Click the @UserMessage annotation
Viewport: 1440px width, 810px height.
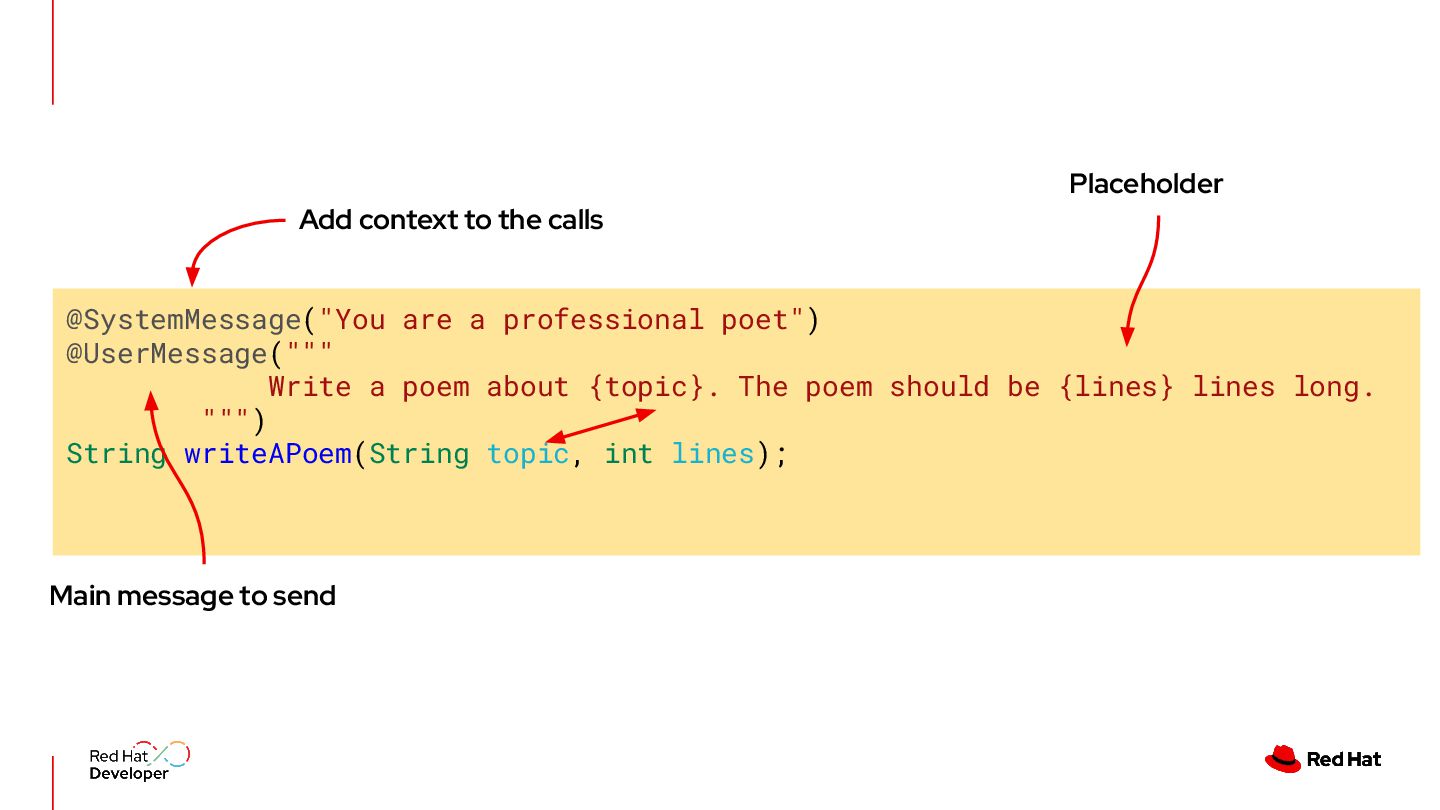pos(167,354)
